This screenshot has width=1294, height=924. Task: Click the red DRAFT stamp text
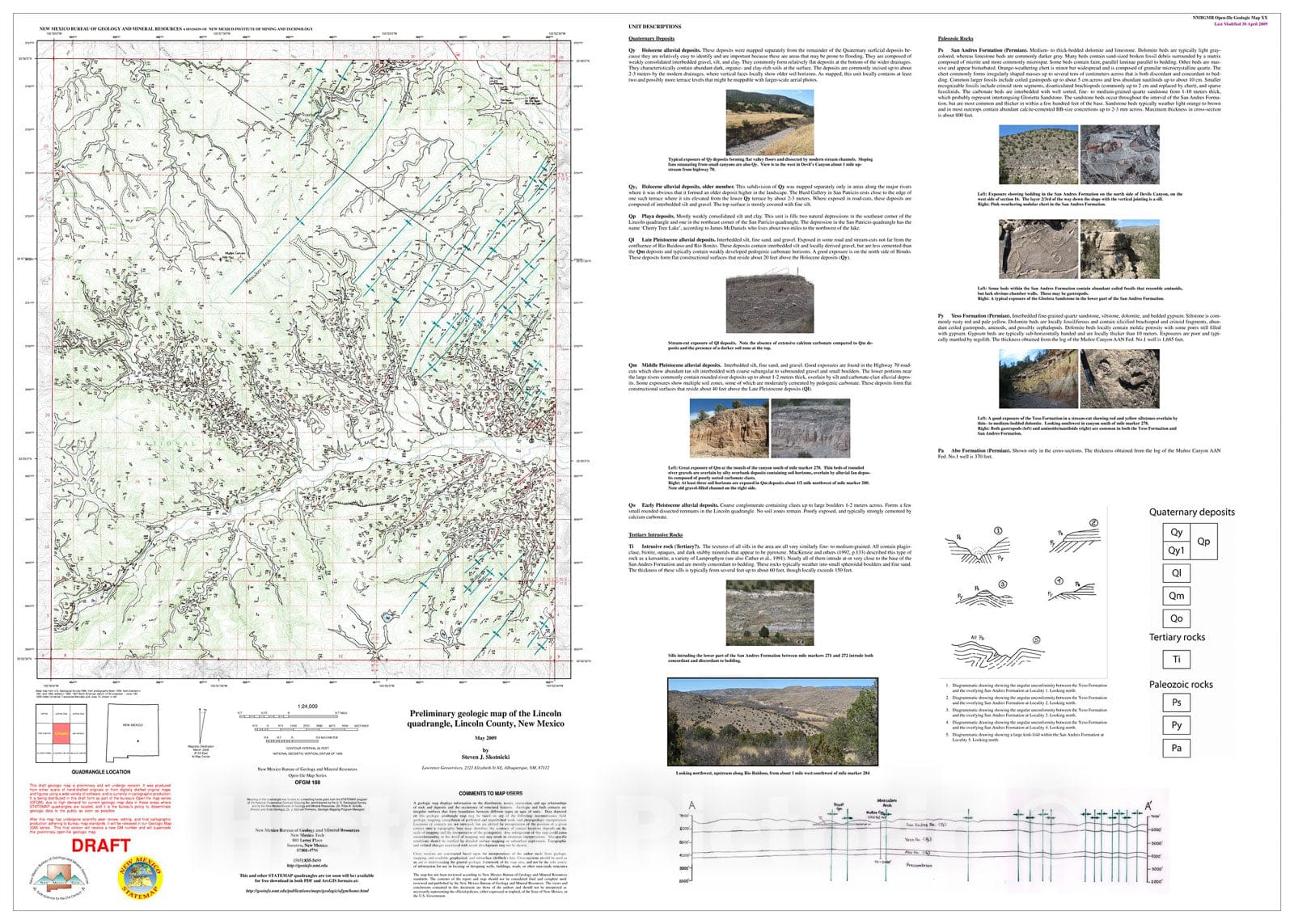click(x=102, y=845)
